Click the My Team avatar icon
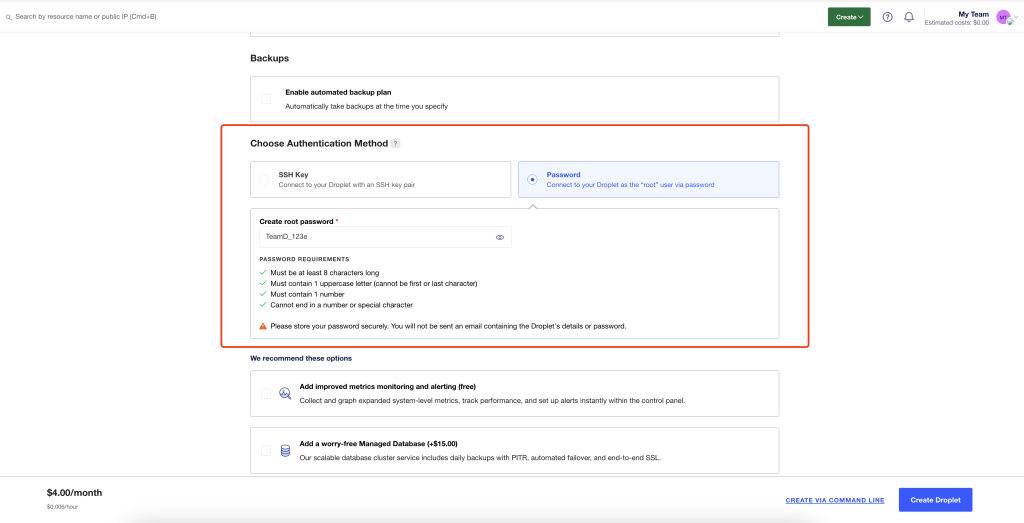The height and width of the screenshot is (523, 1024). click(x=1003, y=17)
